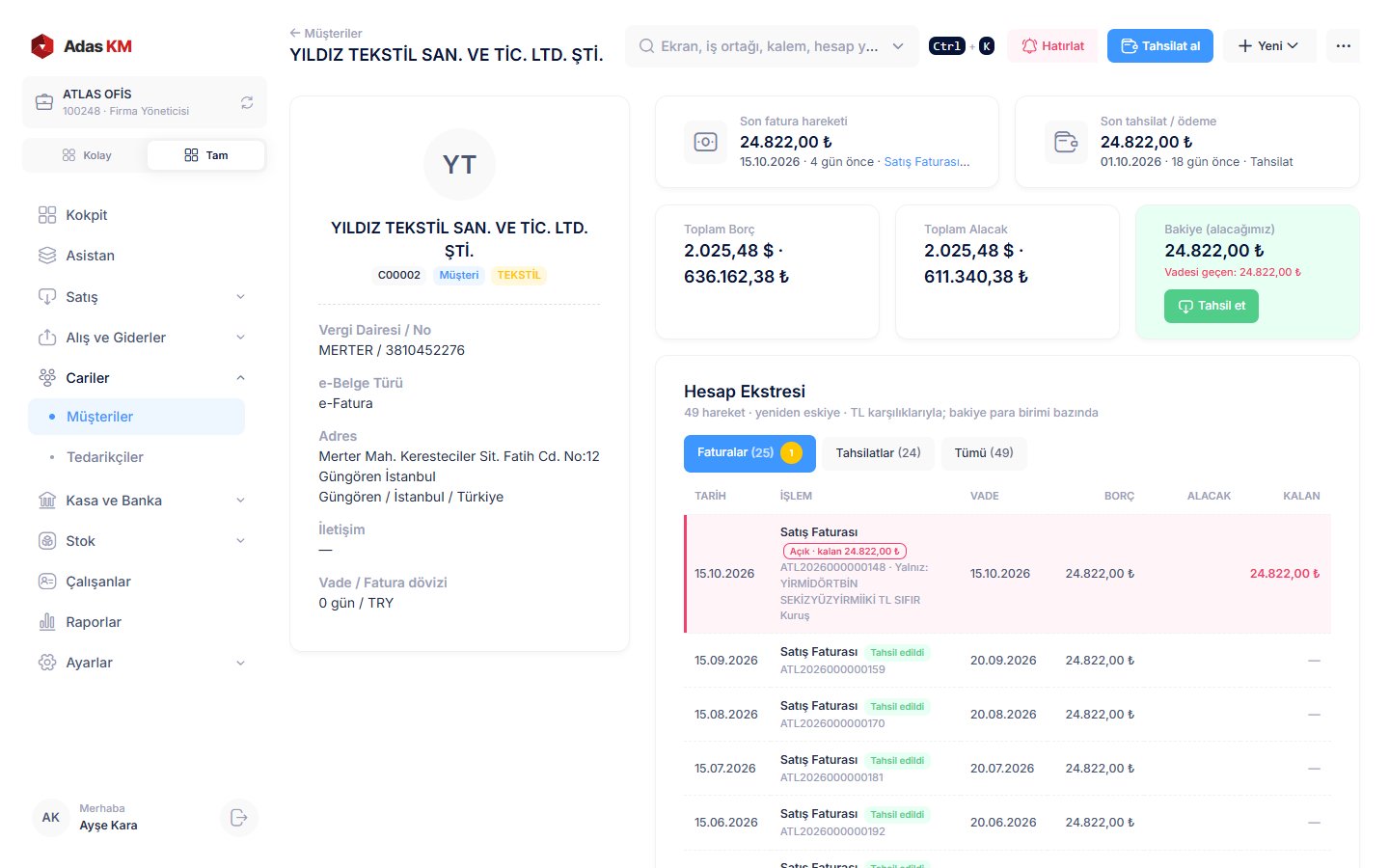Click the Tahsilat al button

[1160, 46]
